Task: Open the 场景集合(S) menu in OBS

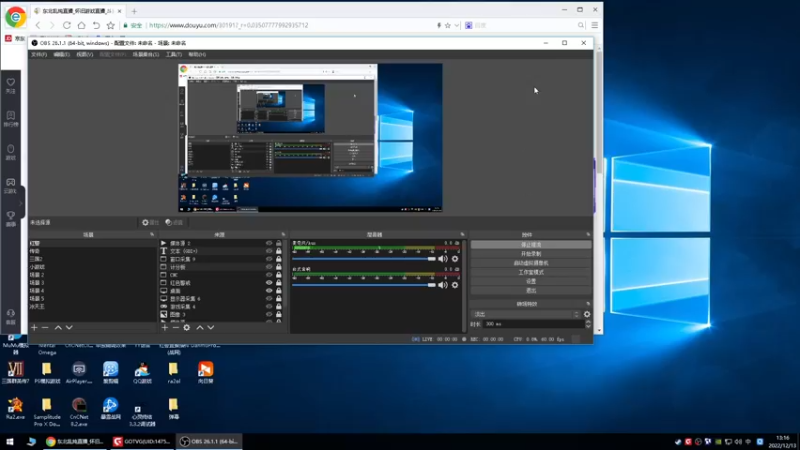Action: pyautogui.click(x=146, y=55)
